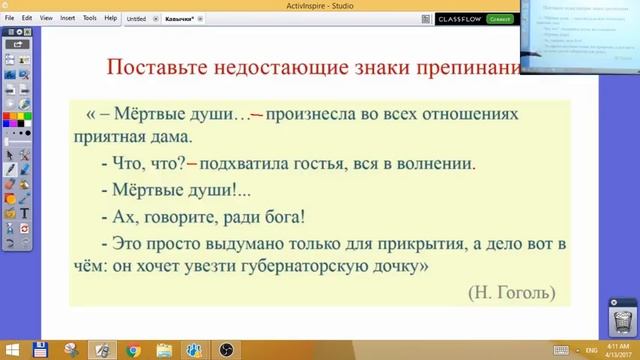Choose the medium pen width dot

point(21,133)
